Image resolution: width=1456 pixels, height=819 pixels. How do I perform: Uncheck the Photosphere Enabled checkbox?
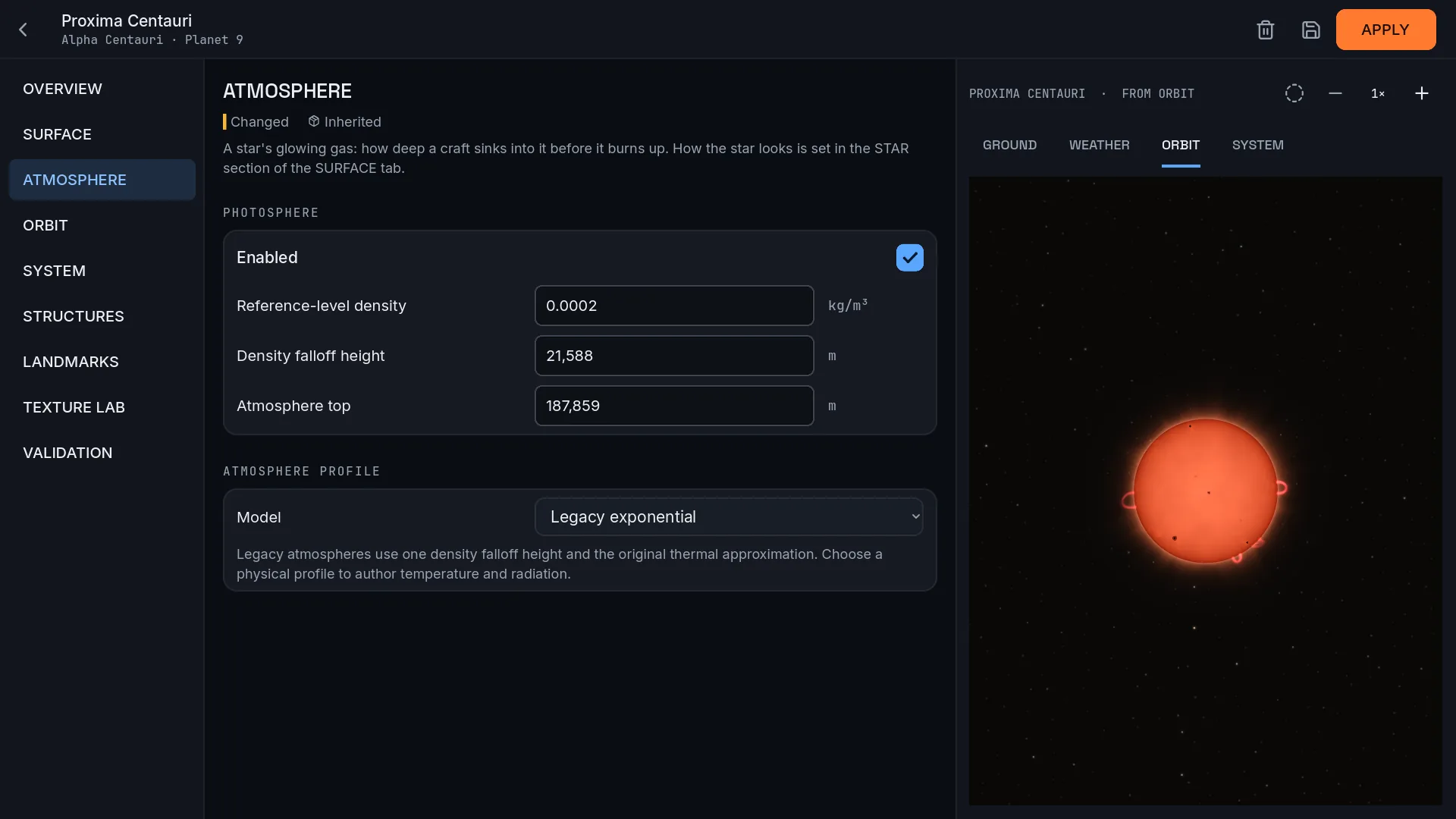click(909, 258)
